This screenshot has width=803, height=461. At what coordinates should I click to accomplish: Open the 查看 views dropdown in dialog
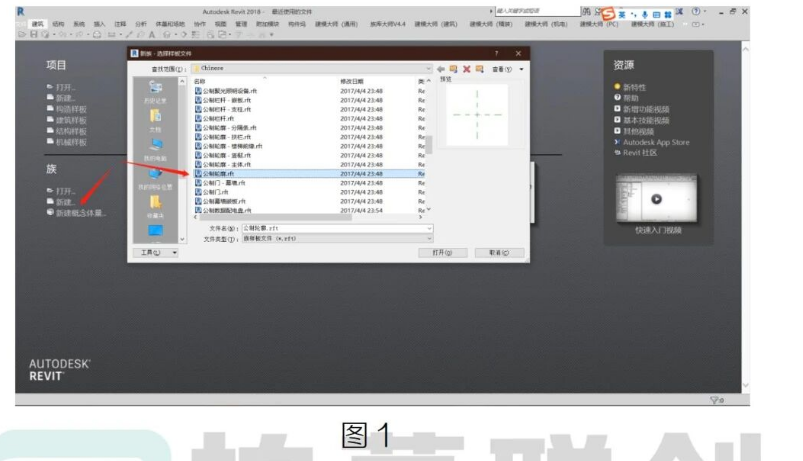pos(506,69)
